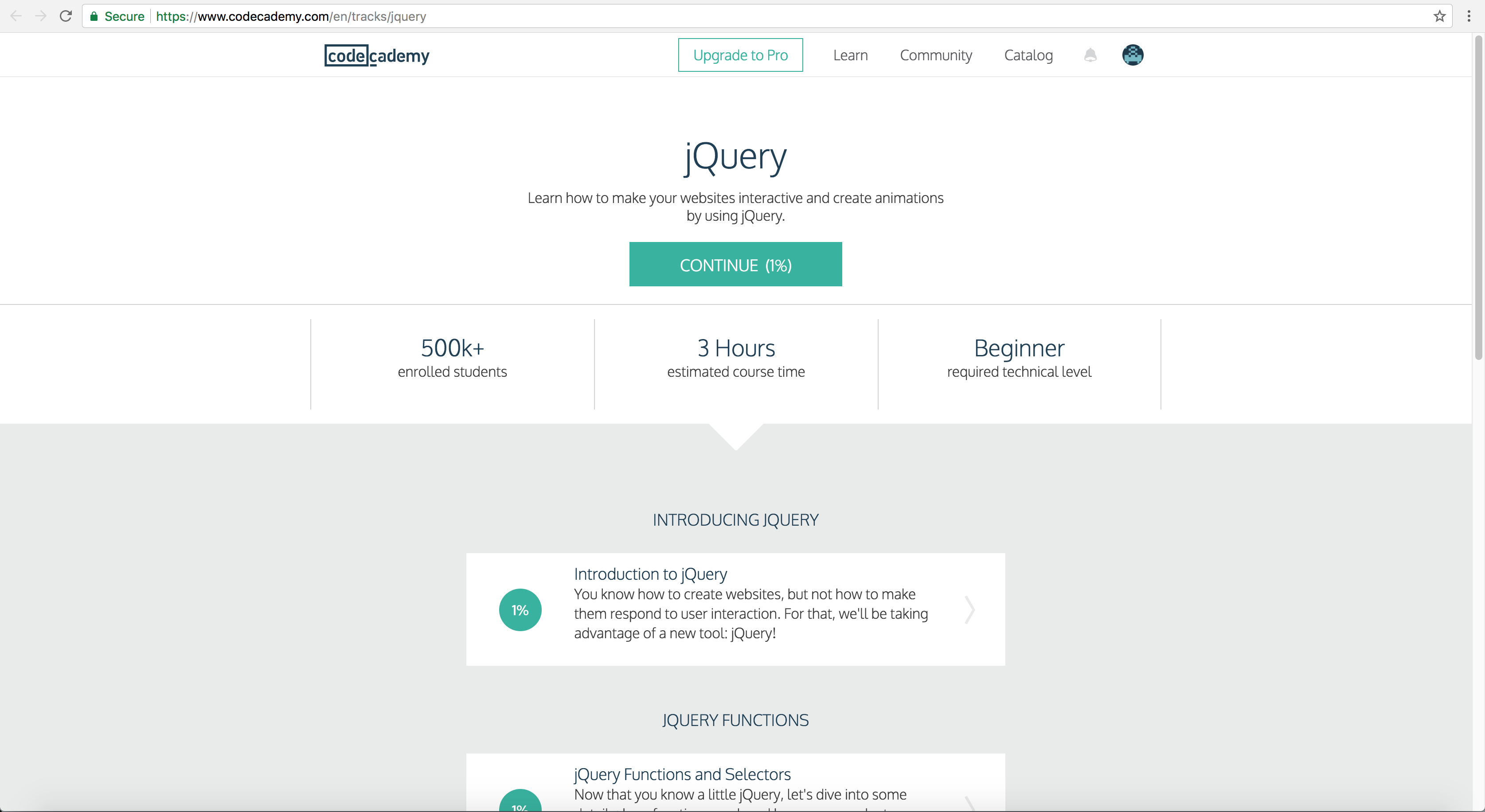Click the browser forward arrow

click(40, 16)
